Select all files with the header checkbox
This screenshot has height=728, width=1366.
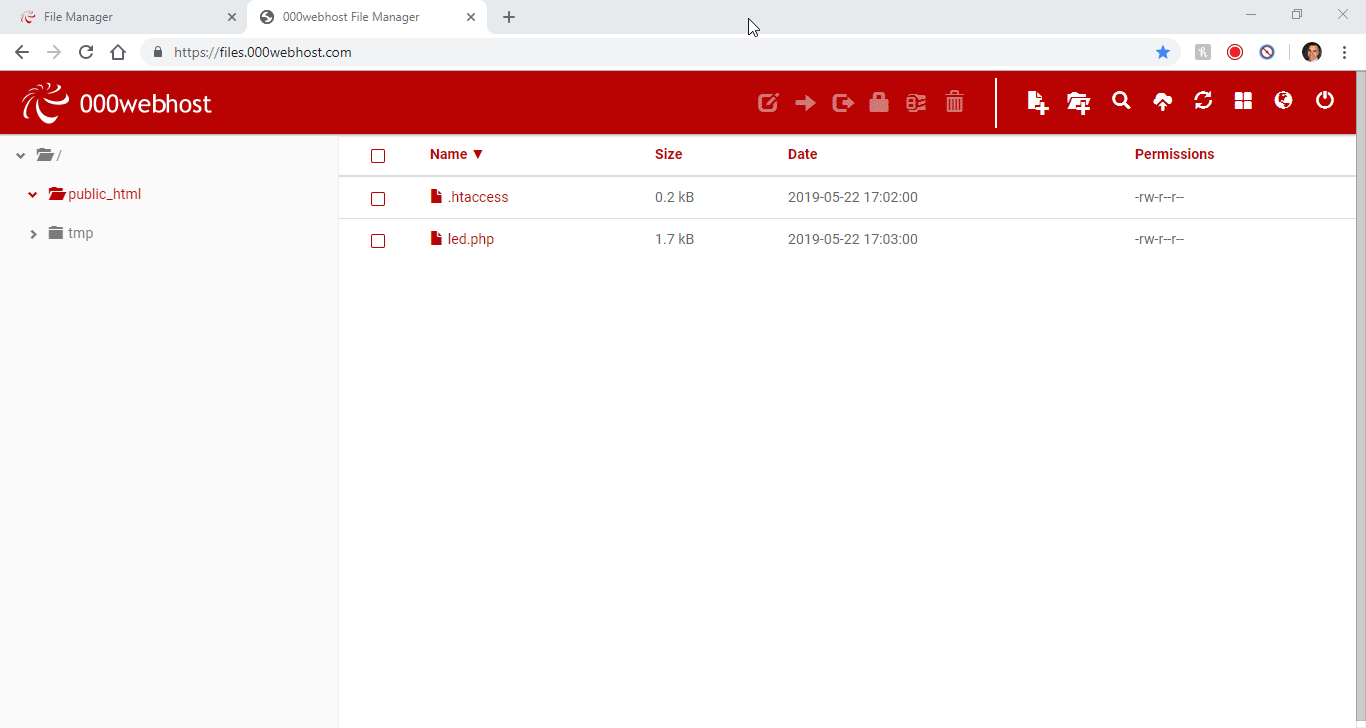click(378, 156)
